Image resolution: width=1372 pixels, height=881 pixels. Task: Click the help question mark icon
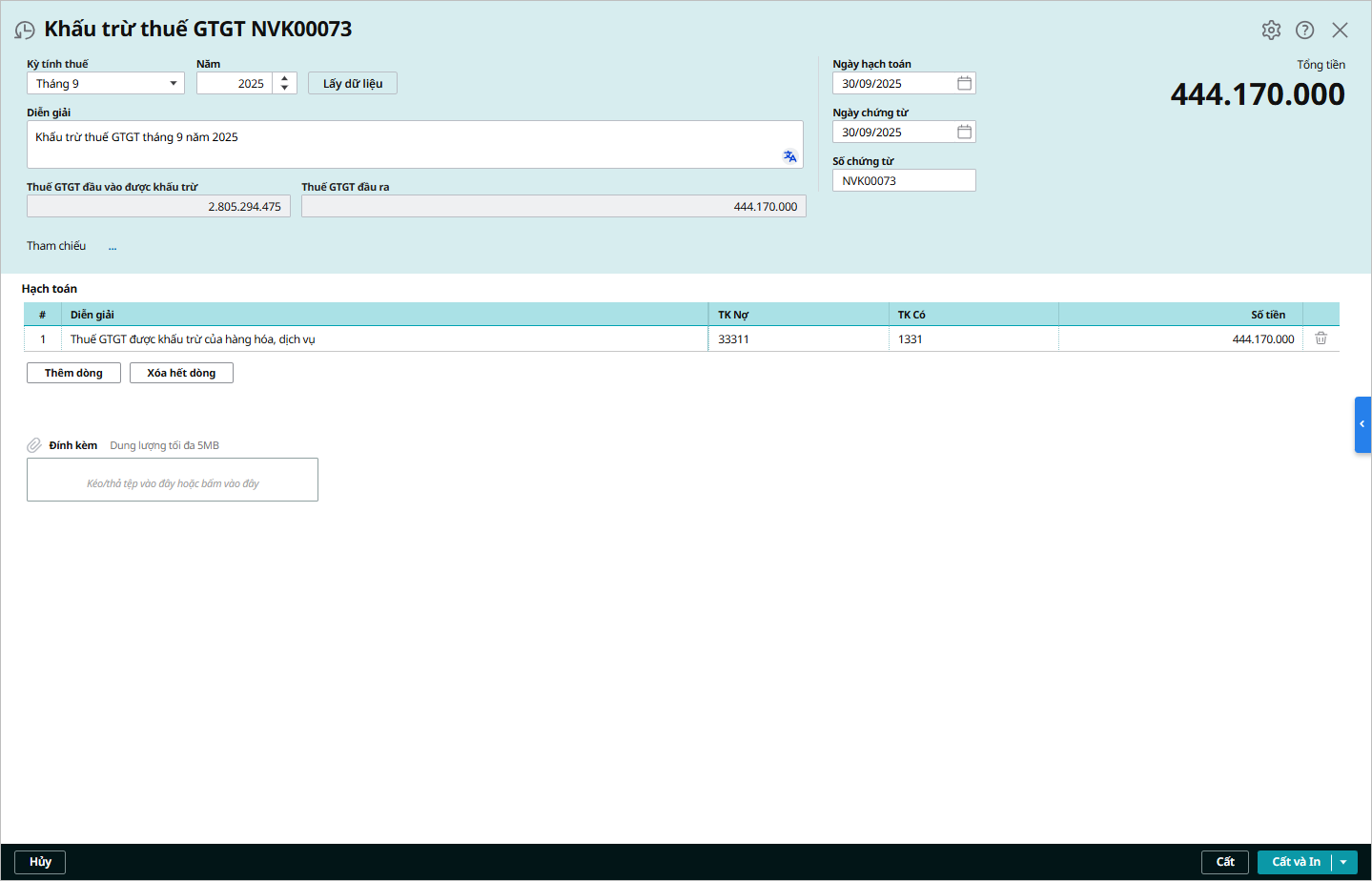pos(1304,31)
